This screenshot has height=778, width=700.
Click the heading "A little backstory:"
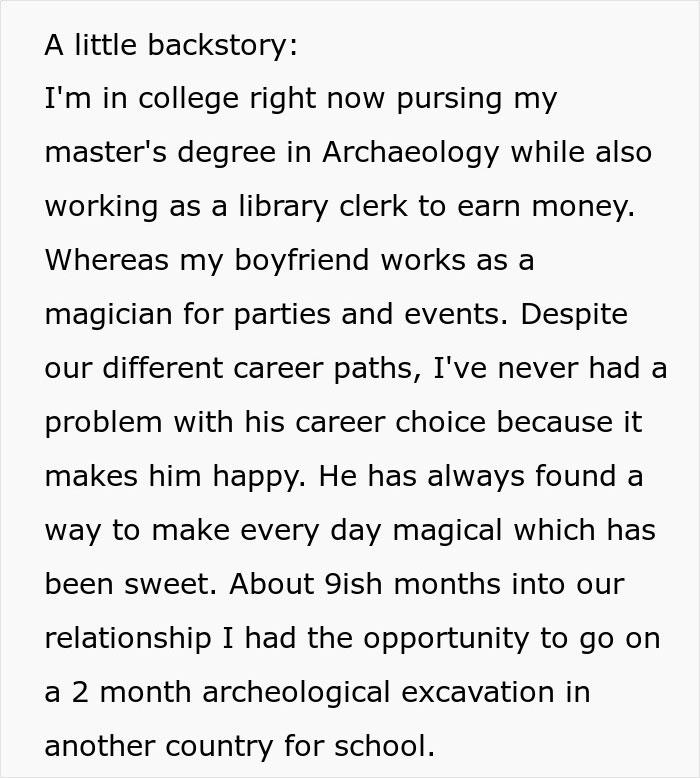171,45
